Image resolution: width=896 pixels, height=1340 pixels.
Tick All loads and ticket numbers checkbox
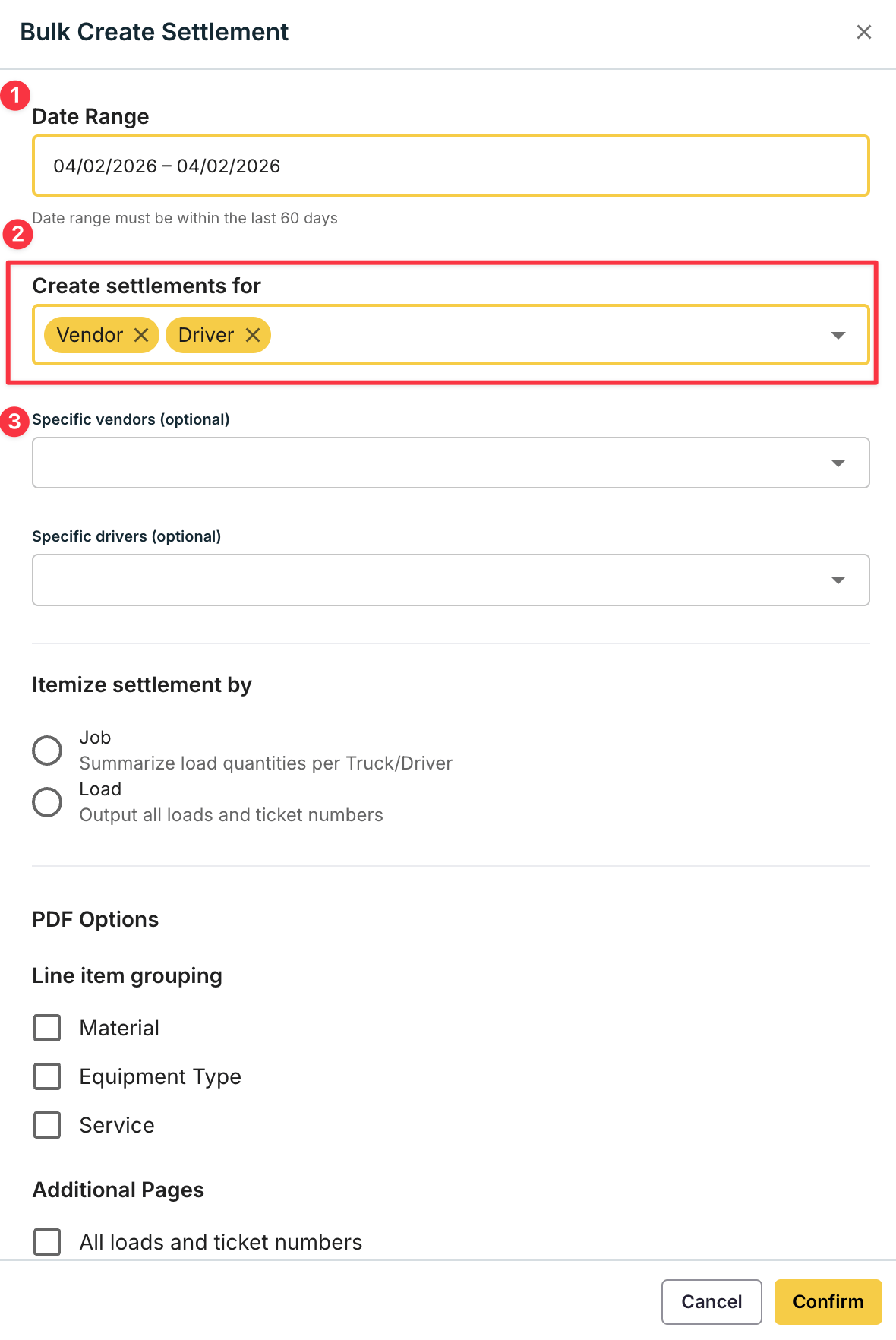[x=47, y=1242]
